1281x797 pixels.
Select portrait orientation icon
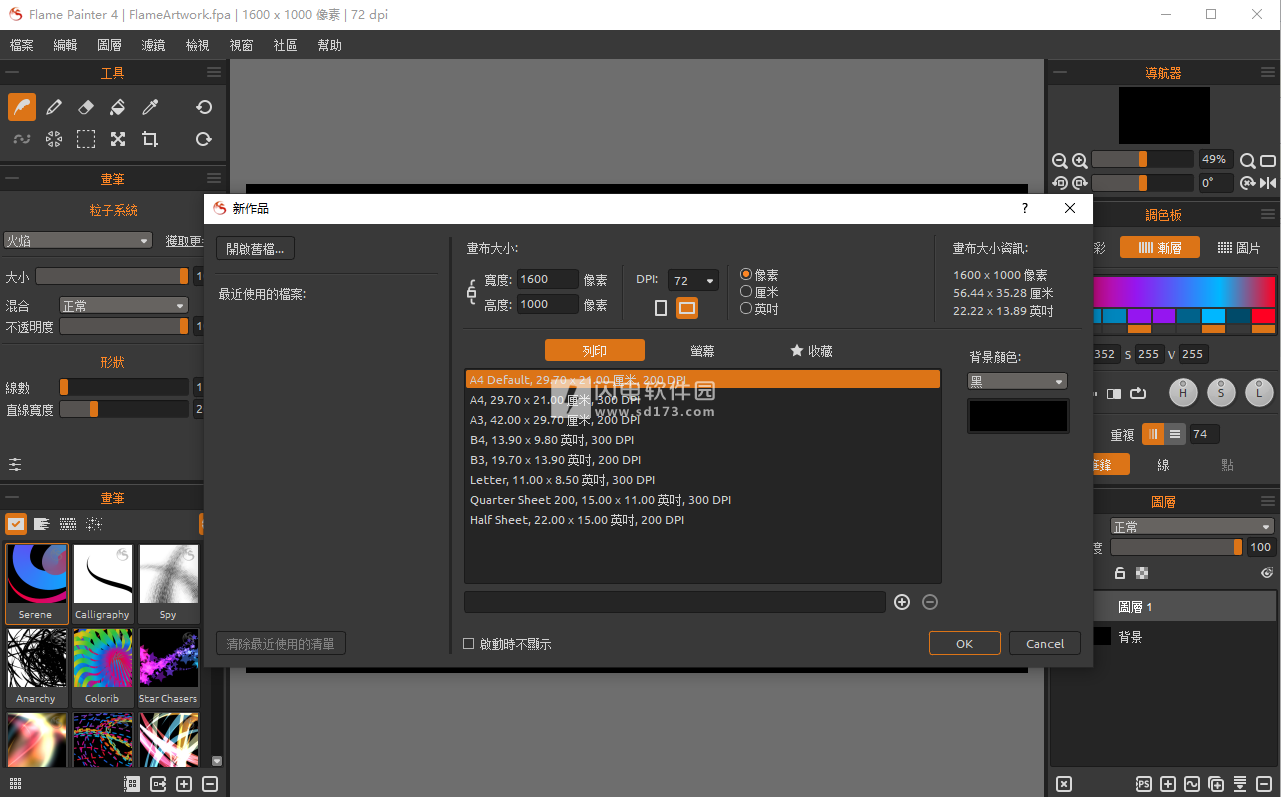(661, 308)
